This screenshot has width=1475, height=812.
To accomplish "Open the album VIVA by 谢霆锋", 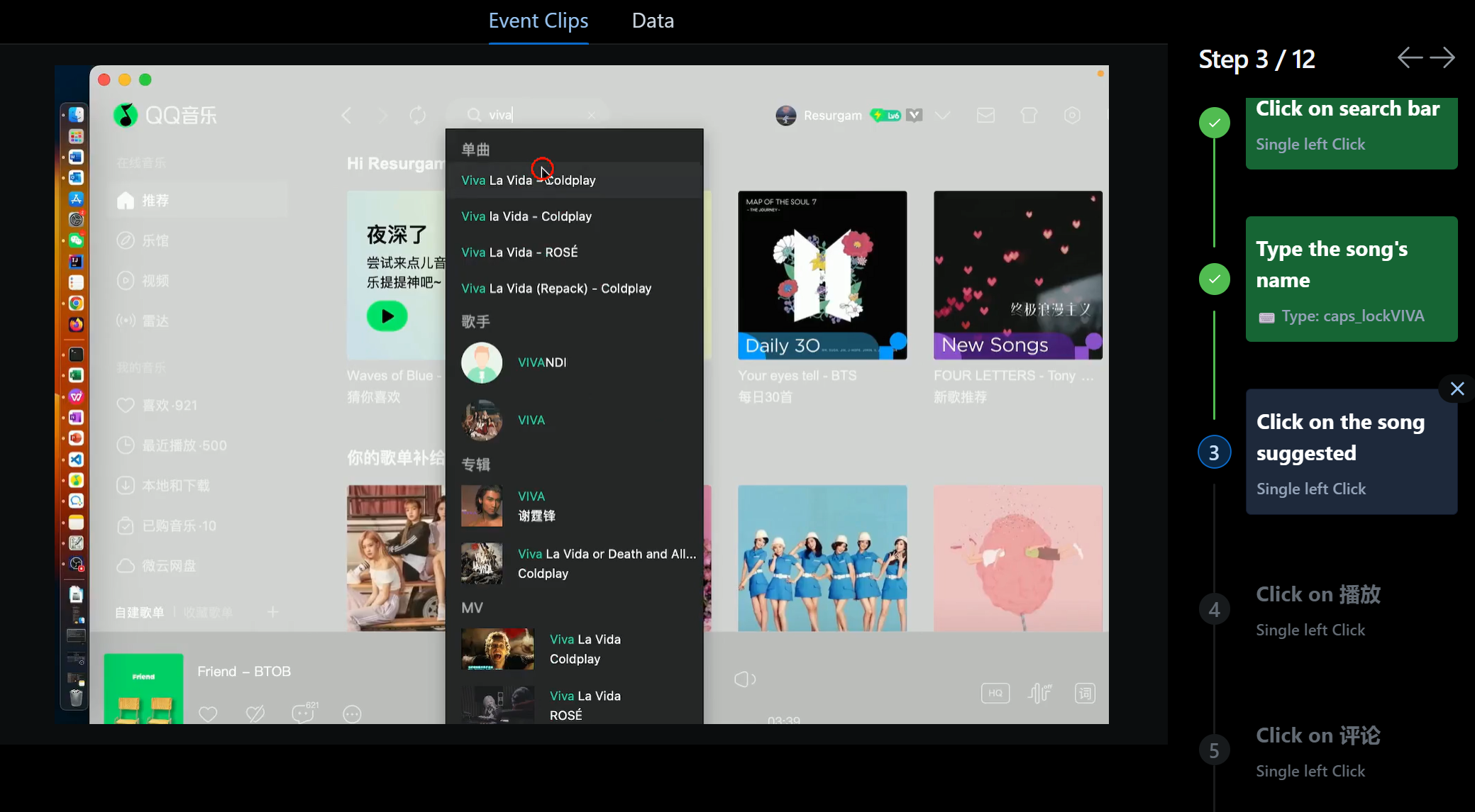I will (x=574, y=506).
